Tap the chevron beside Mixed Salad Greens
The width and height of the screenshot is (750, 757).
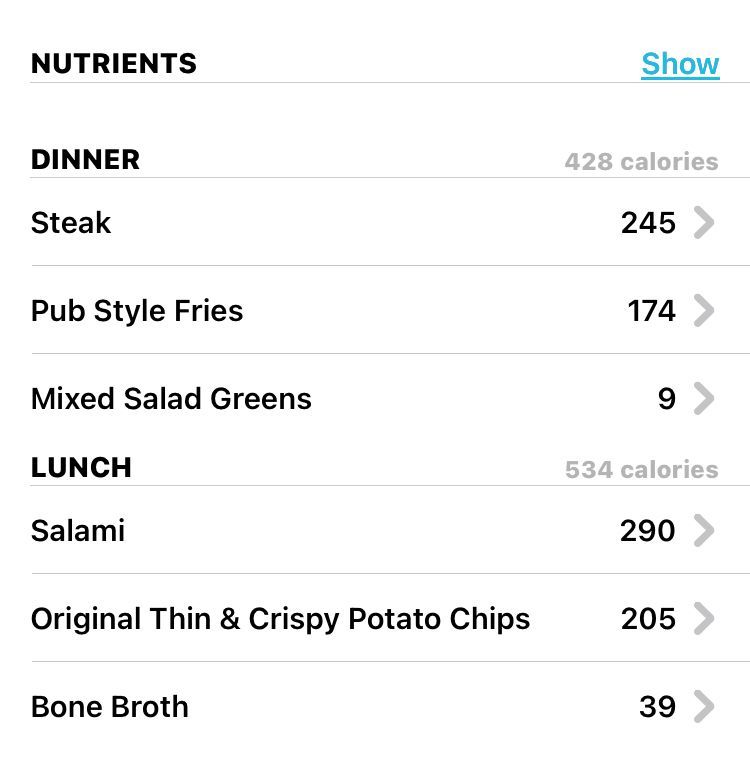[704, 398]
